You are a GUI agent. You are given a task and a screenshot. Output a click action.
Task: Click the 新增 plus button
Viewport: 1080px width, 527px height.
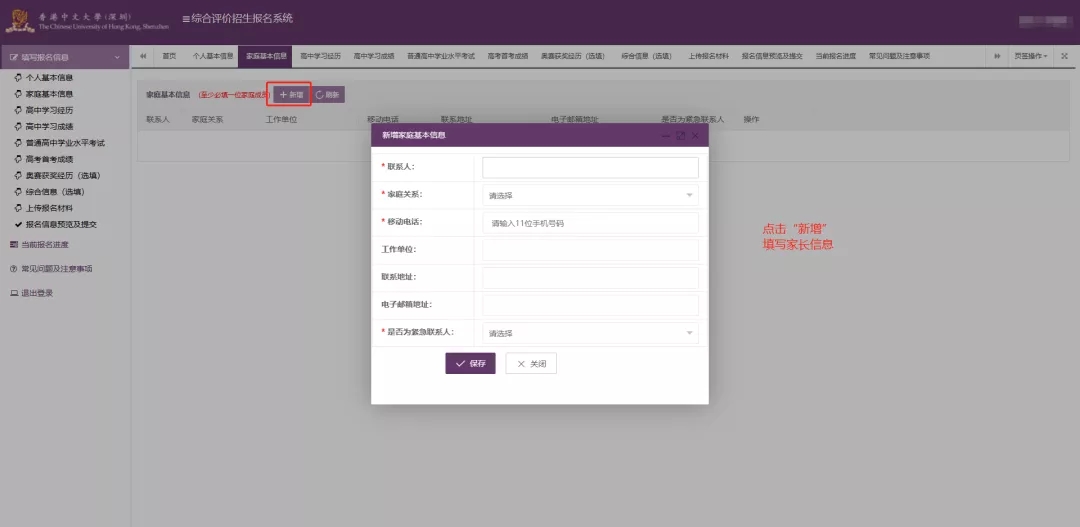[291, 94]
